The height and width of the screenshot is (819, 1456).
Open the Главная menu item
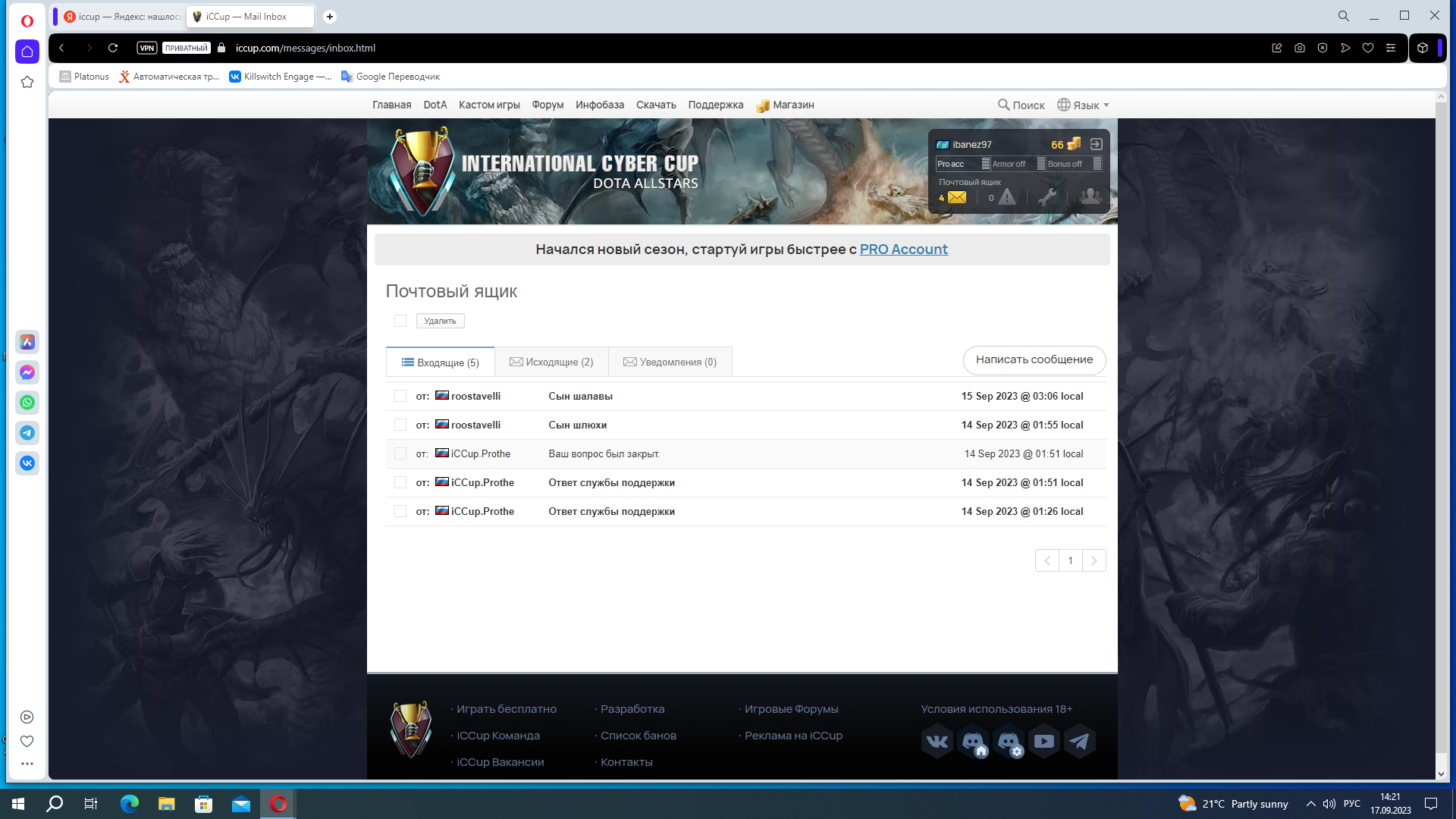[x=392, y=105]
